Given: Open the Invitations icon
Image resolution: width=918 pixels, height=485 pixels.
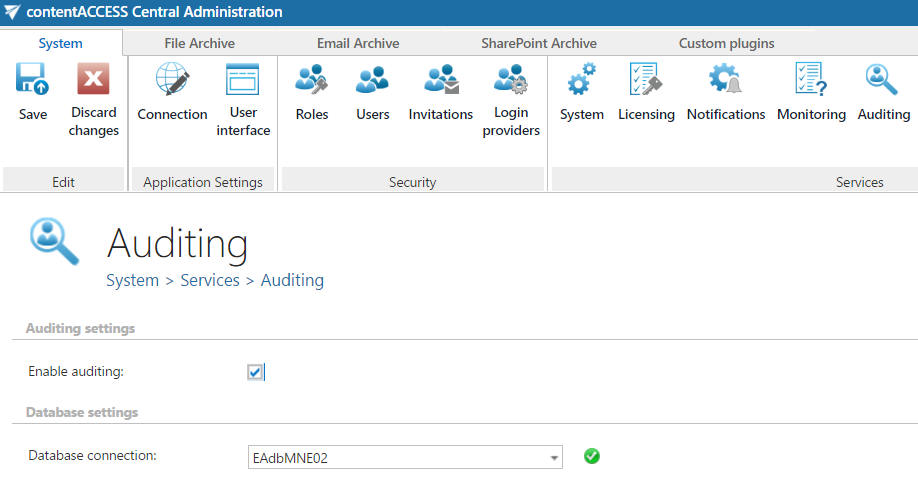Looking at the screenshot, I should 441,79.
